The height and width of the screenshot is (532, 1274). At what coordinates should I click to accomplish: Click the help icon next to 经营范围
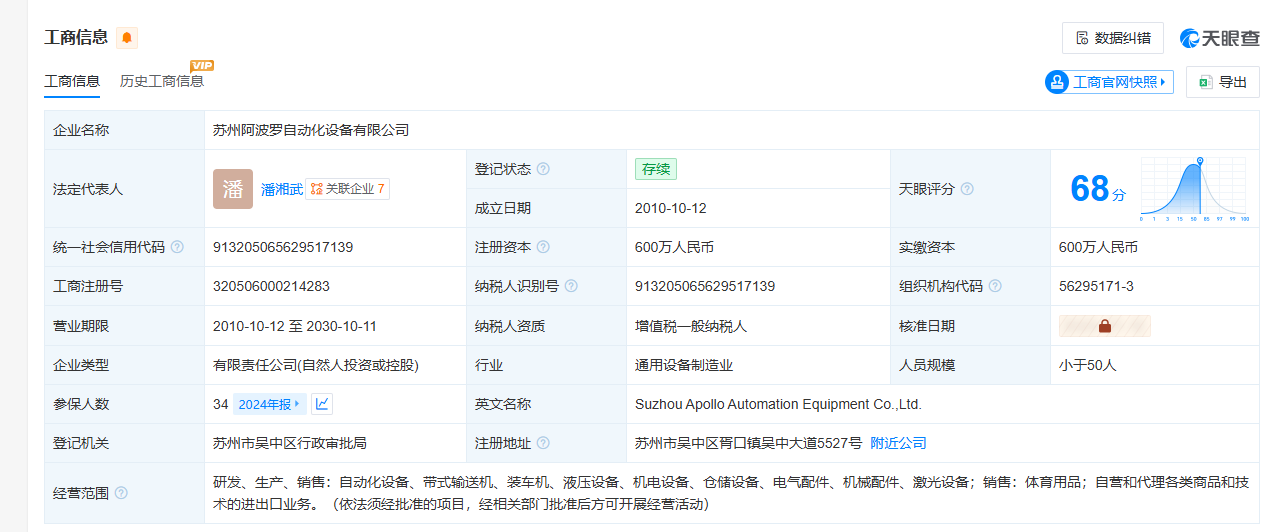click(121, 492)
